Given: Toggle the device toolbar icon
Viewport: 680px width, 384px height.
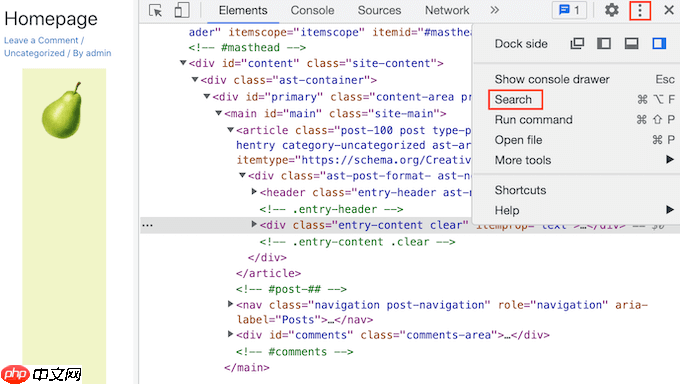Looking at the screenshot, I should (182, 10).
